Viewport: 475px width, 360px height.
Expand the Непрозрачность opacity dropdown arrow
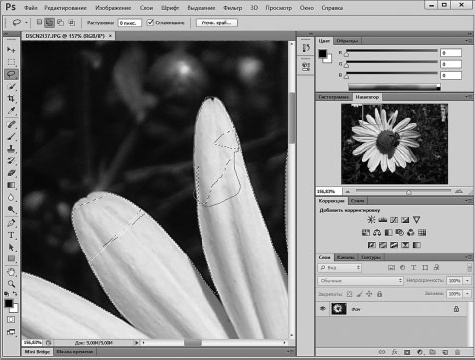coord(468,281)
